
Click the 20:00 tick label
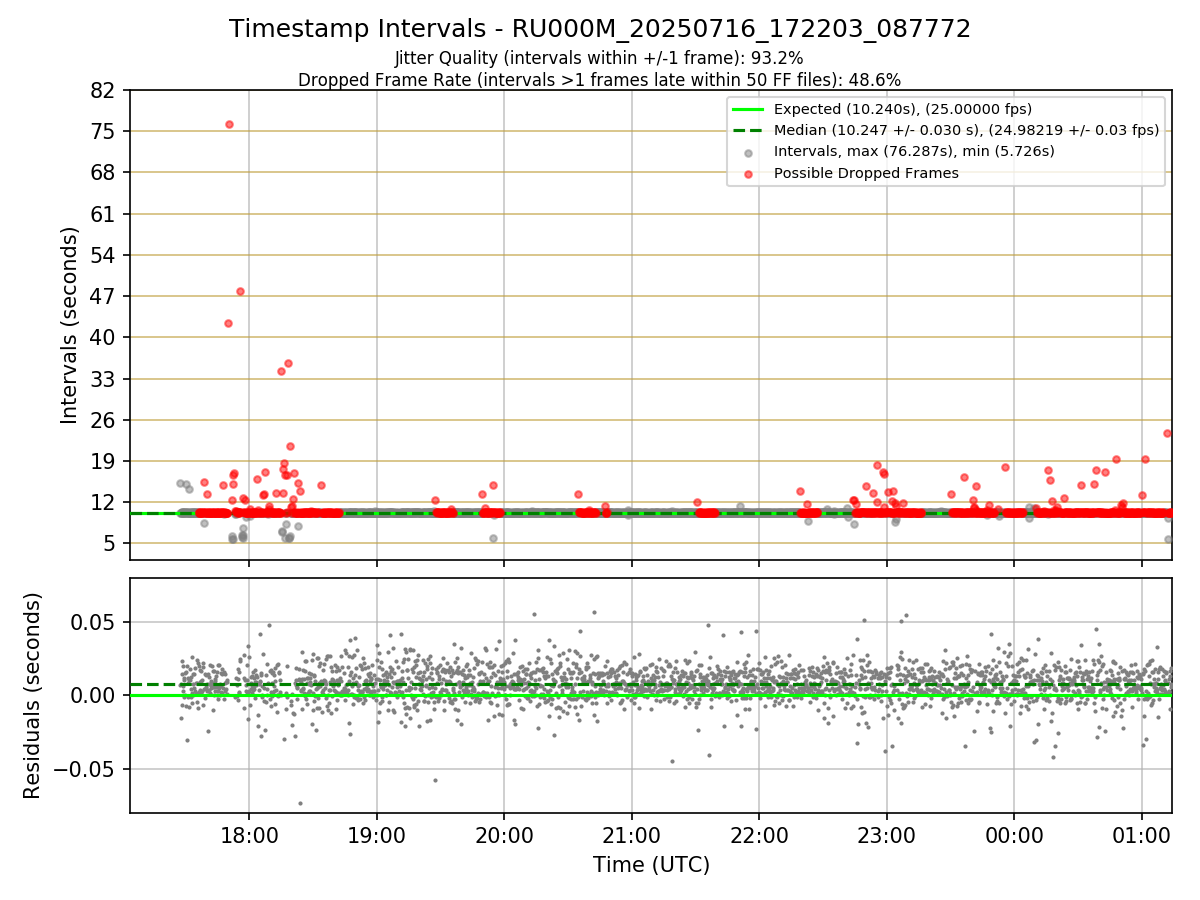(x=504, y=835)
